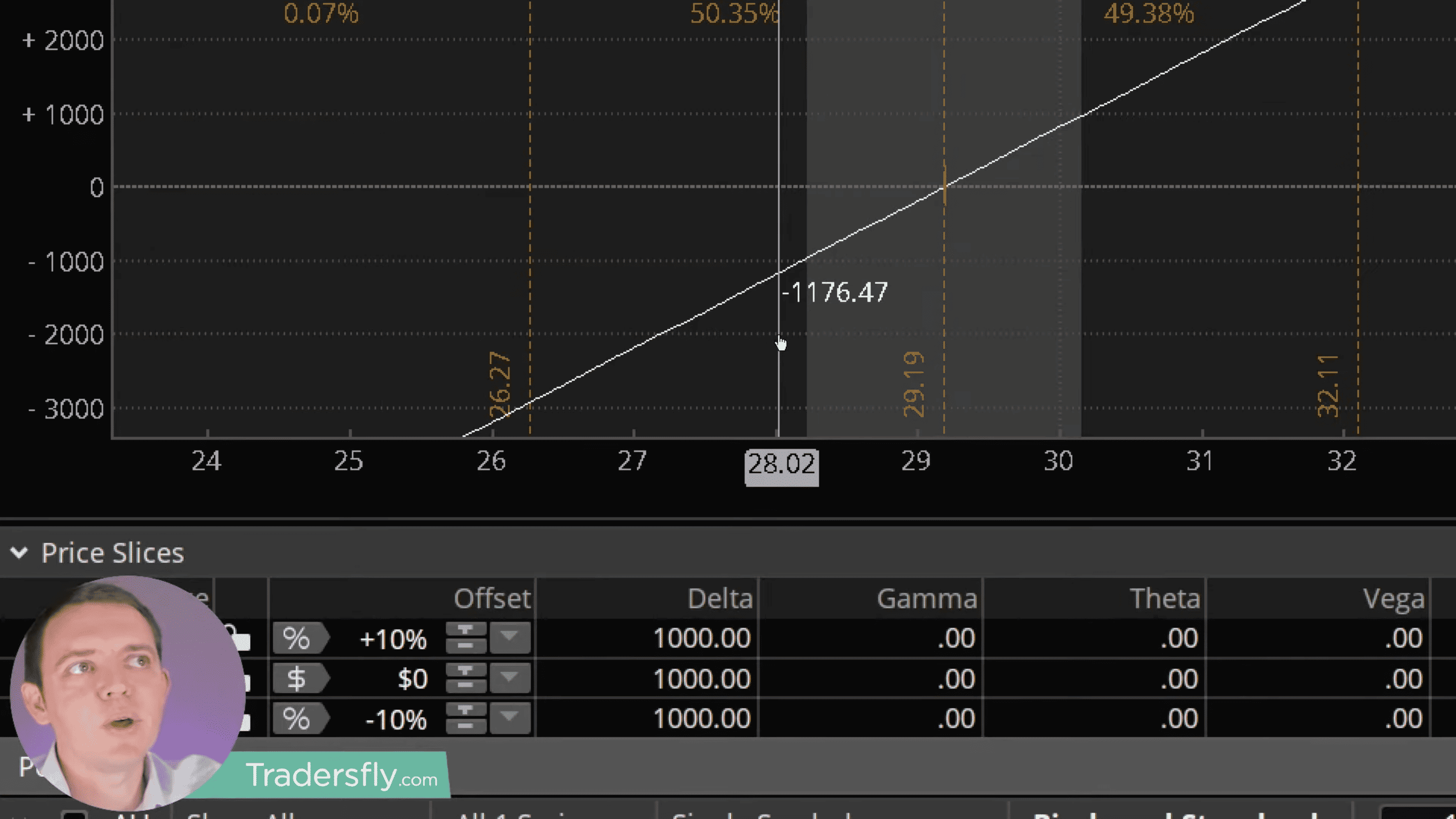Click the 0 profit axis label
Image resolution: width=1456 pixels, height=819 pixels.
[97, 188]
